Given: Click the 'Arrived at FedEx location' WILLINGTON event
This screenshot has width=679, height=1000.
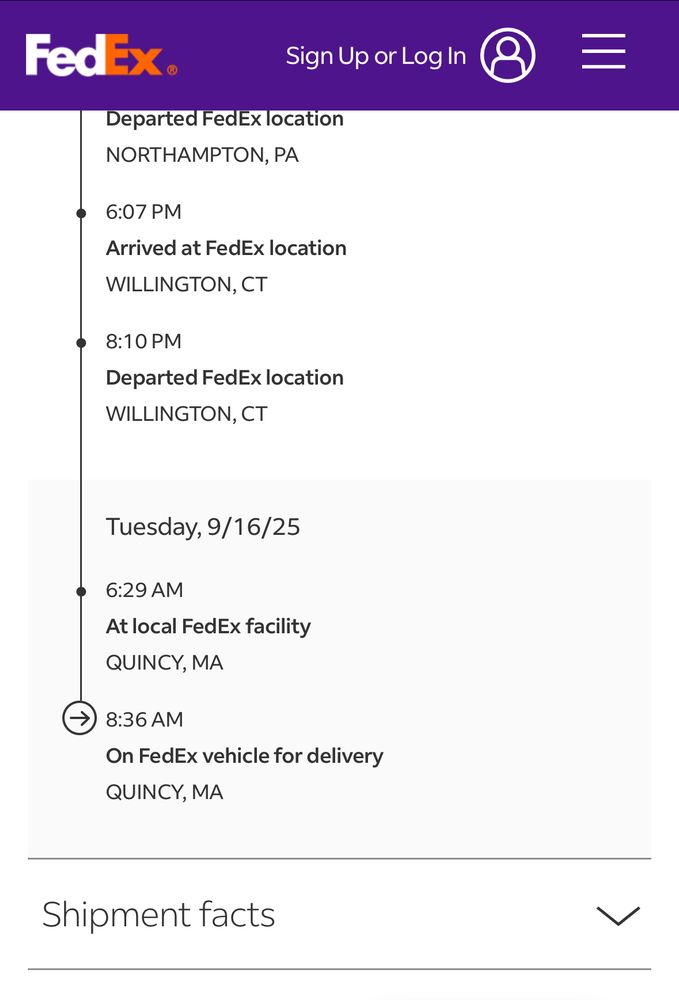Looking at the screenshot, I should click(226, 247).
